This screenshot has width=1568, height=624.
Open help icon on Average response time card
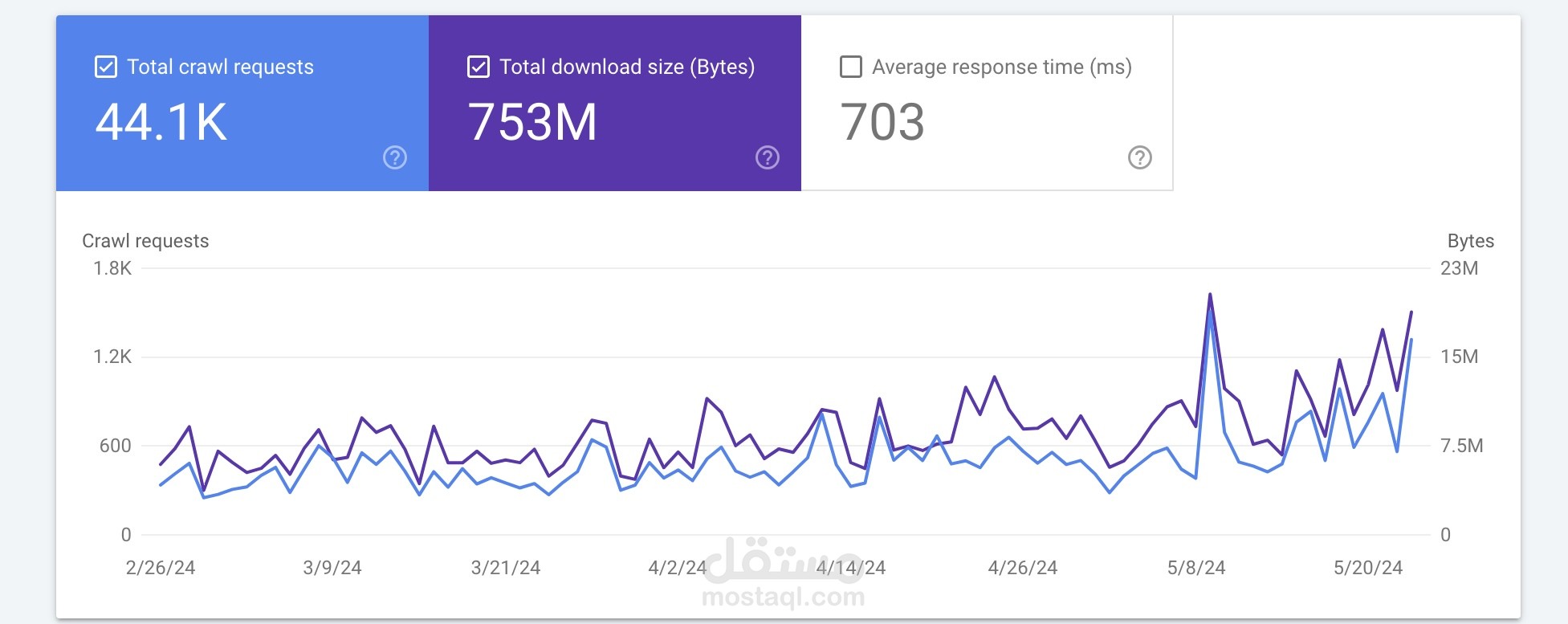1140,157
